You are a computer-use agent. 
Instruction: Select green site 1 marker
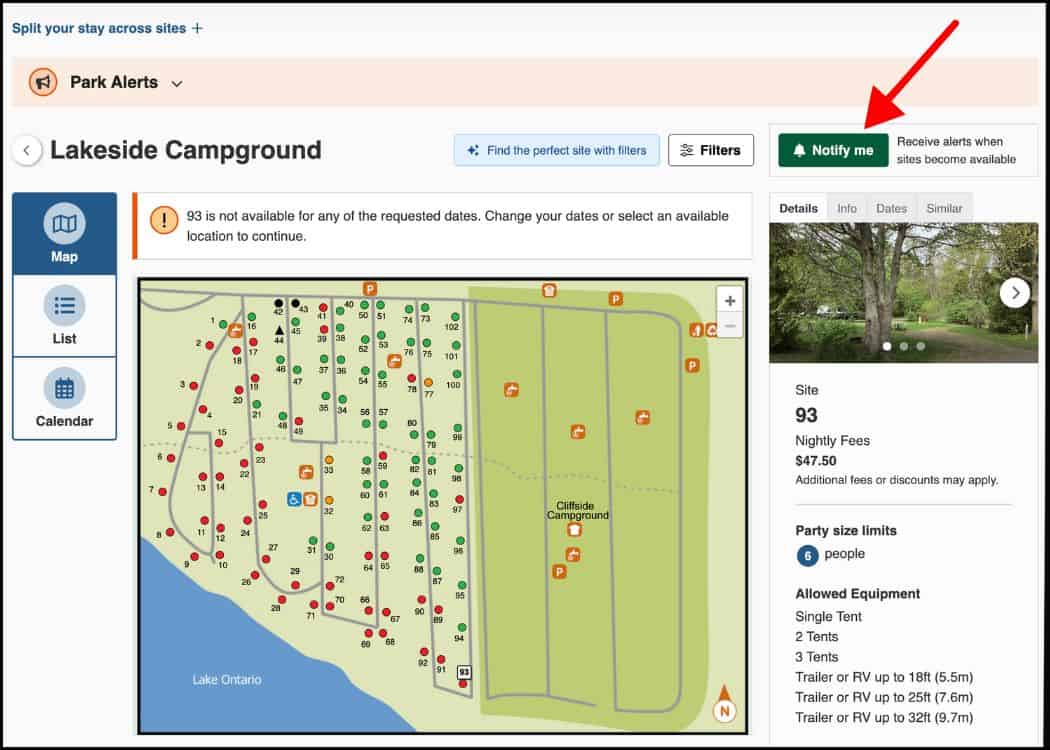(223, 324)
